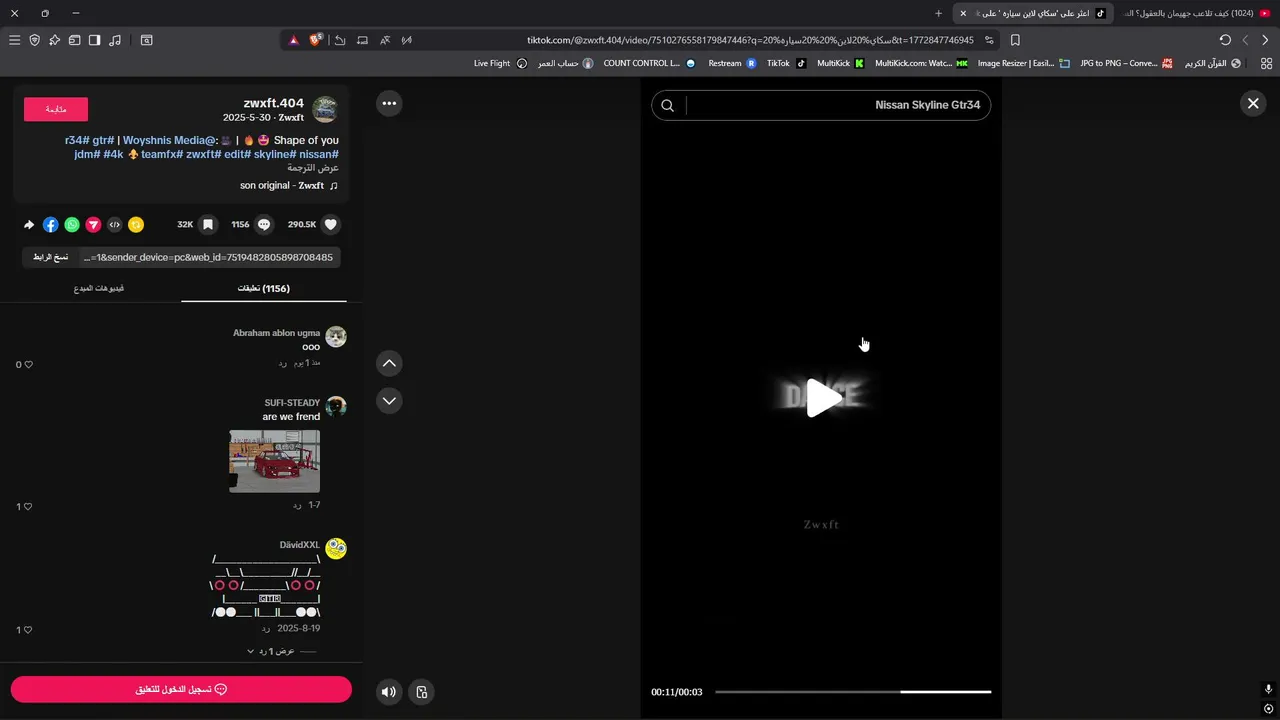This screenshot has height=720, width=1280.
Task: Open the Brave Shields lion icon
Action: (x=315, y=40)
